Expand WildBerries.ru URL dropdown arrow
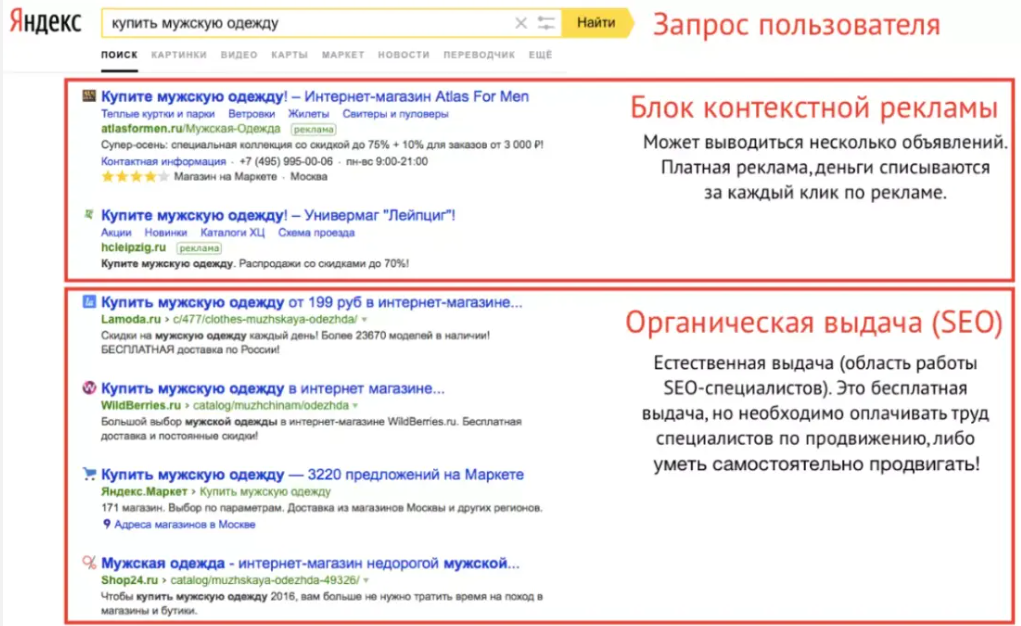Screen dimensions: 1021x626 [x=356, y=406]
